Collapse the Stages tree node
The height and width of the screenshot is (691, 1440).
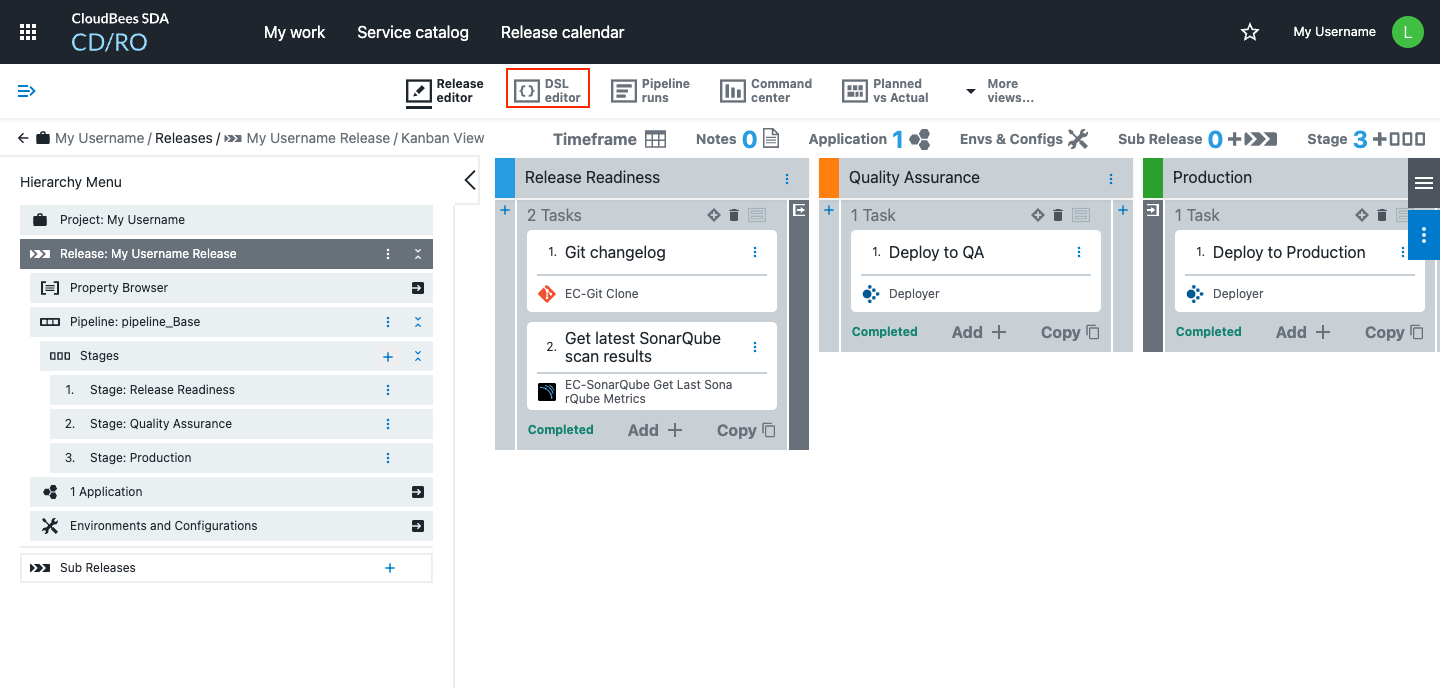pyautogui.click(x=418, y=356)
